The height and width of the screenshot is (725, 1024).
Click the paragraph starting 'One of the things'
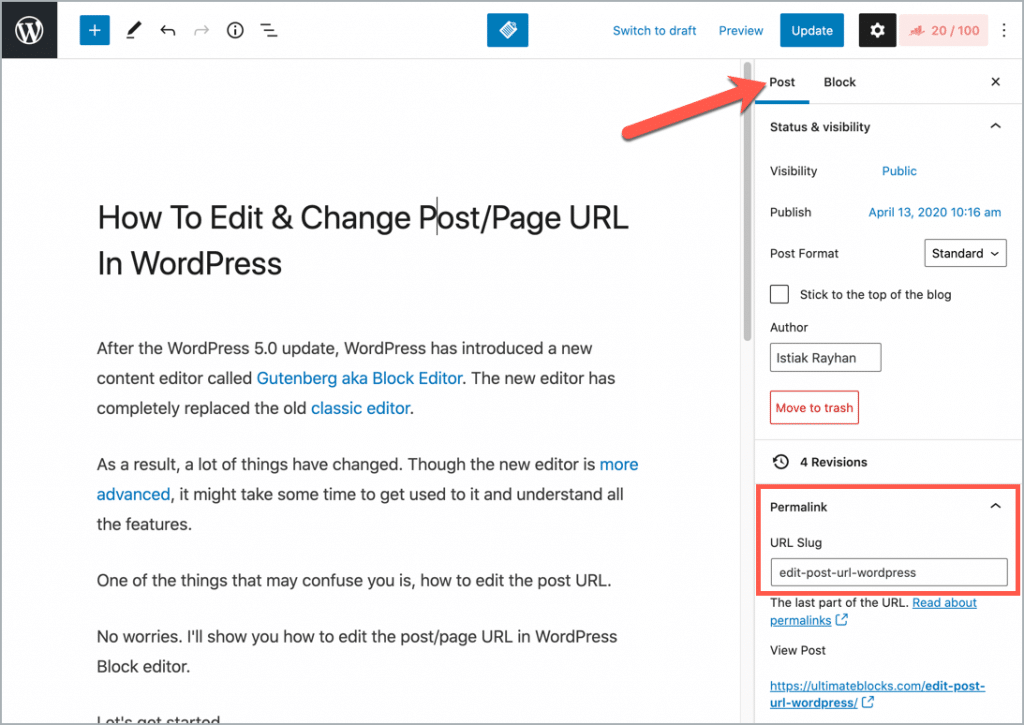click(354, 581)
